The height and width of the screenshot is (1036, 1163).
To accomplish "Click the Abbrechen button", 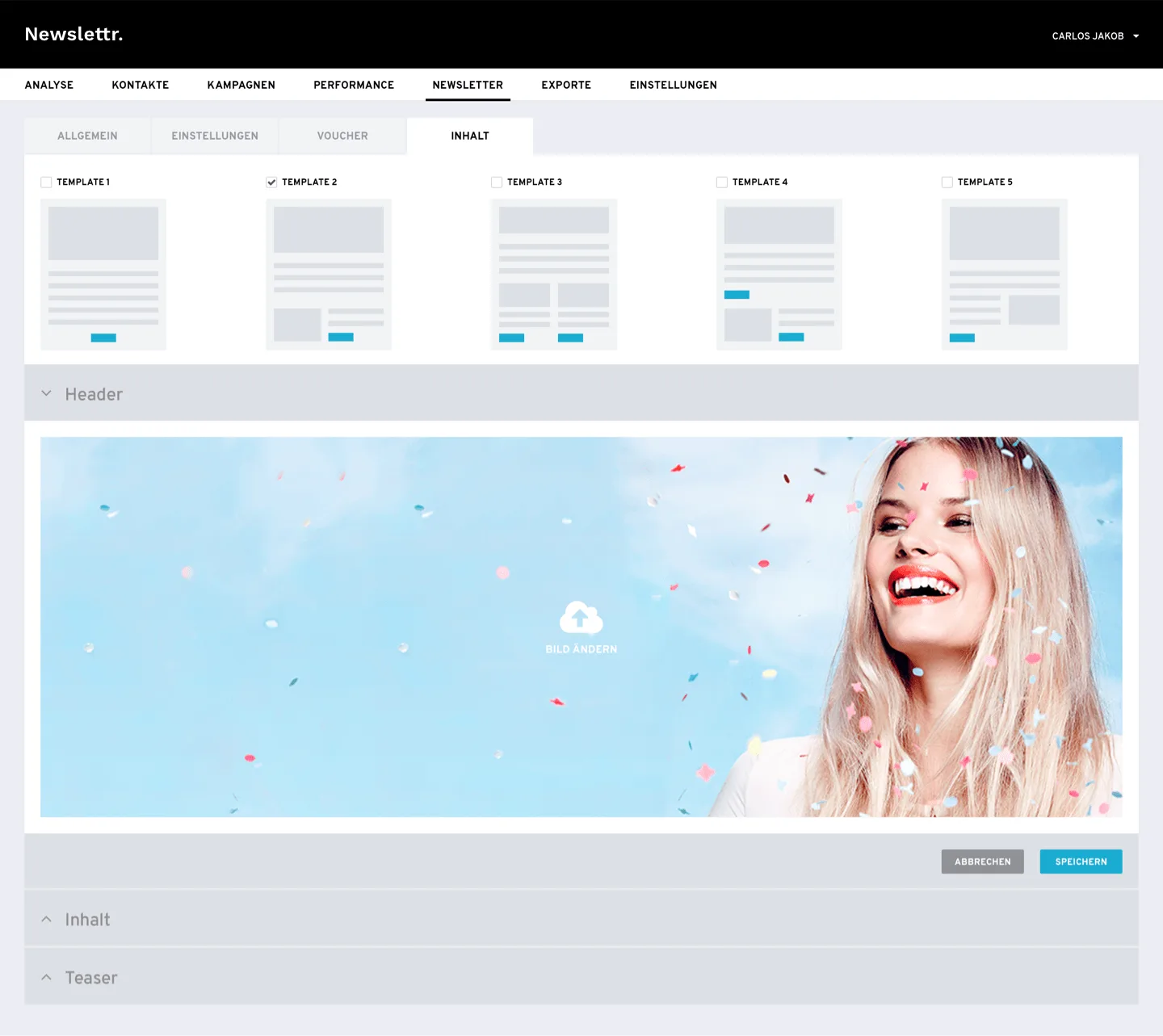I will click(983, 862).
